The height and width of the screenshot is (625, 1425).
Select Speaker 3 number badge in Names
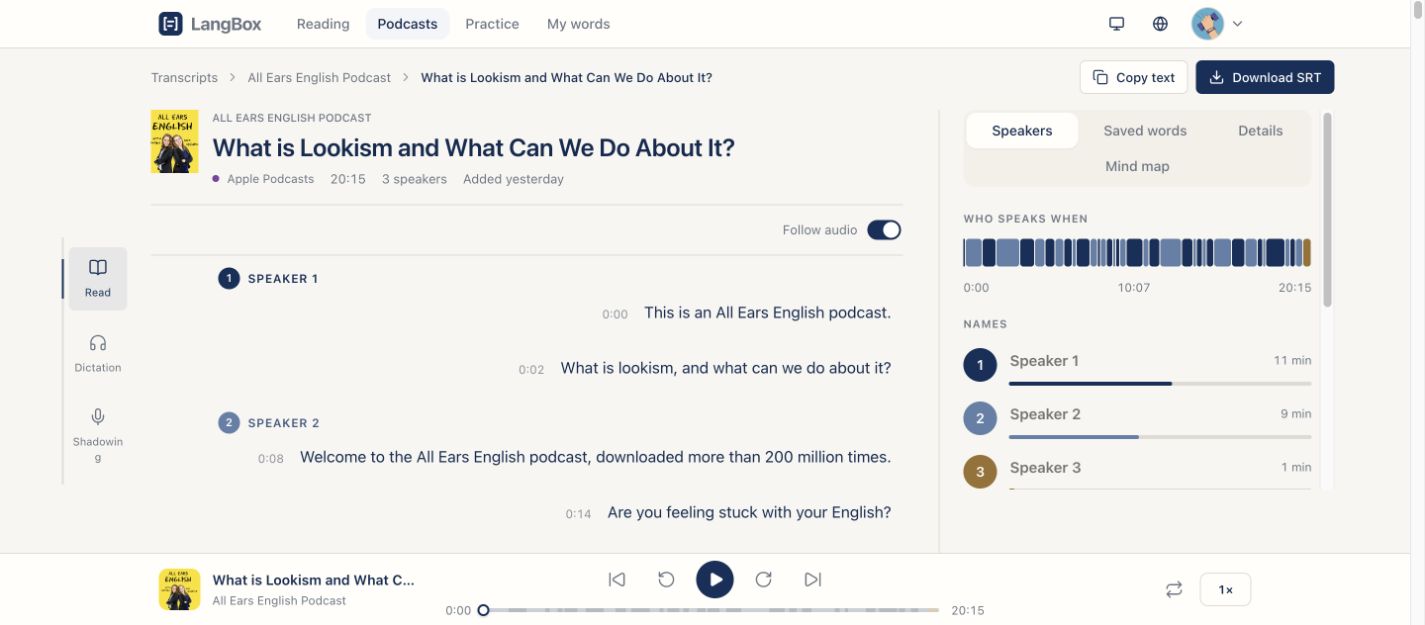pos(980,471)
